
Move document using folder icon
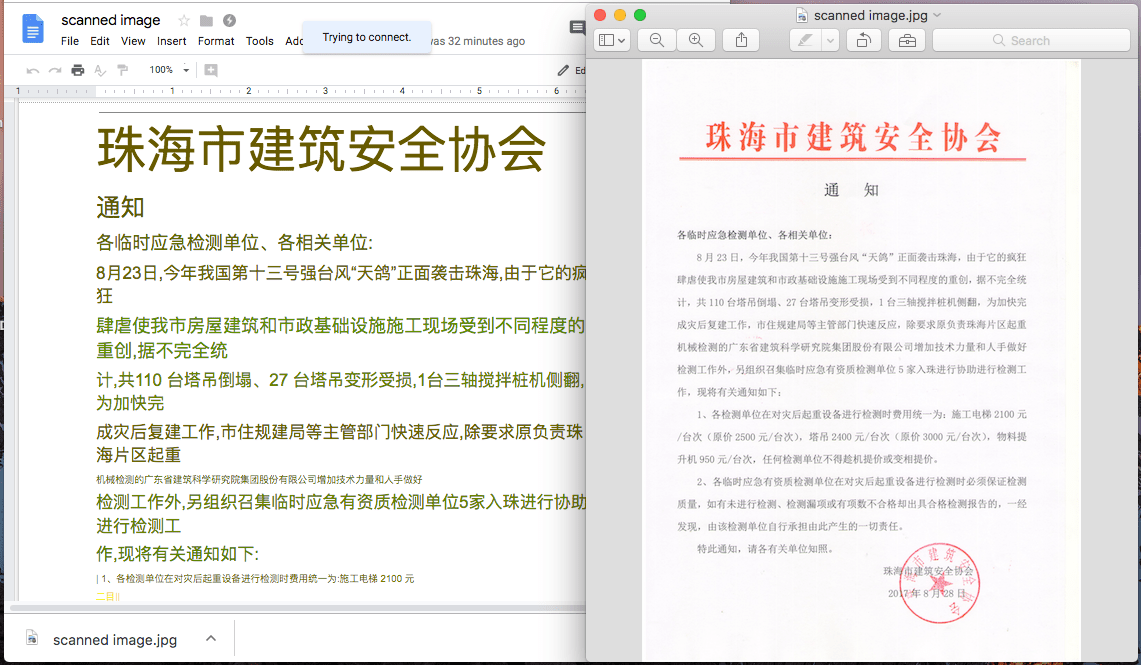(x=207, y=20)
